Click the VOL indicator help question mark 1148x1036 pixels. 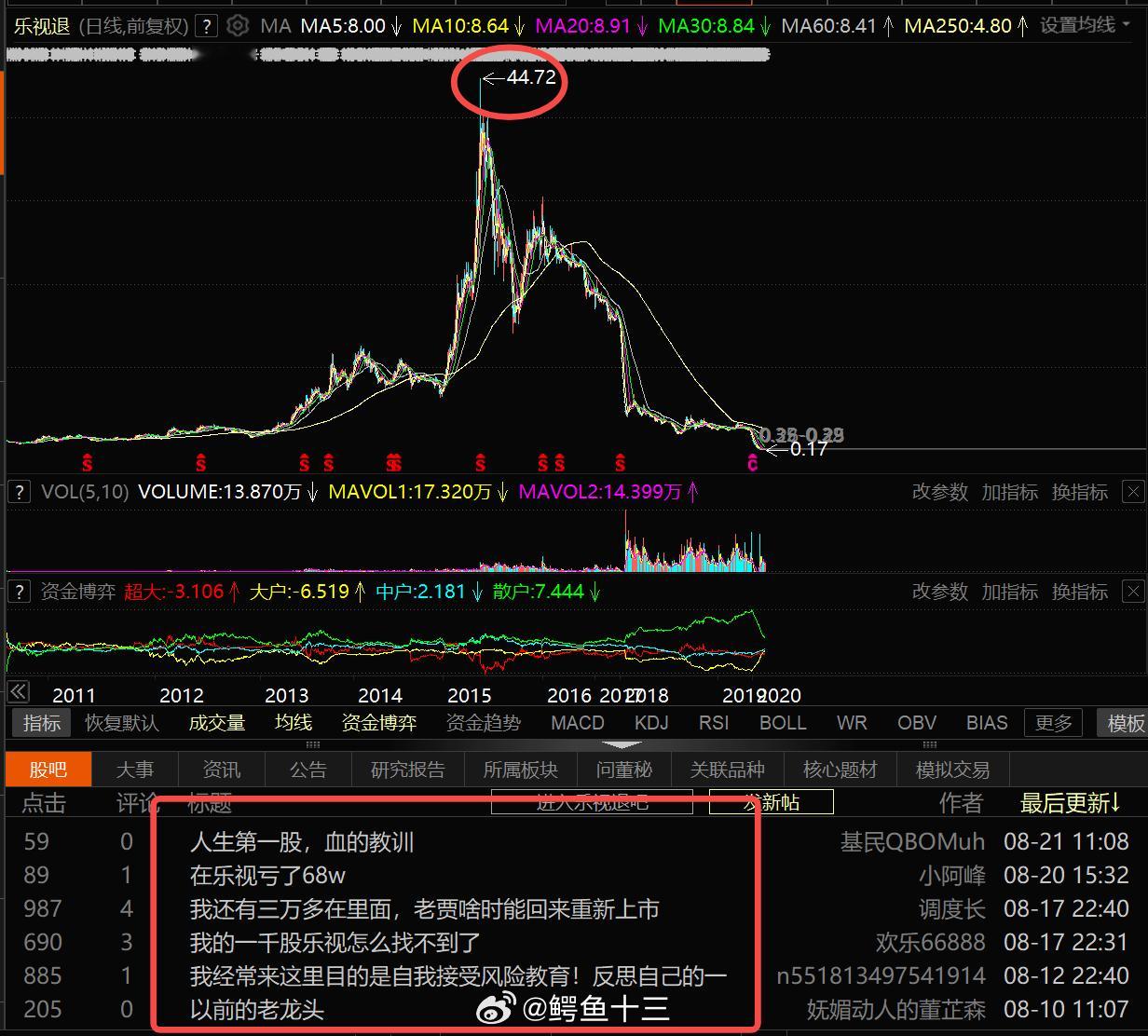coord(18,491)
